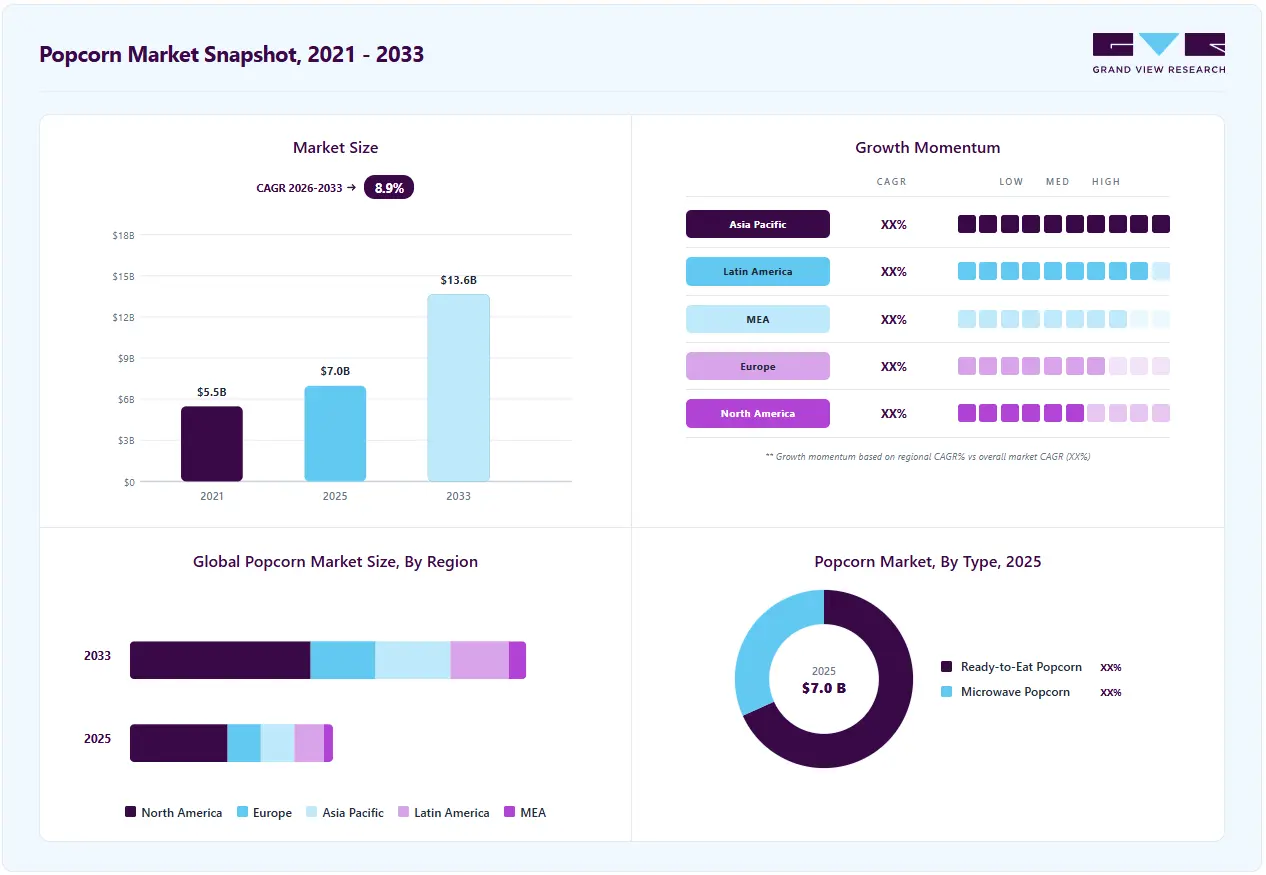Click the 2033 Europe stacked bar segment

coord(342,660)
